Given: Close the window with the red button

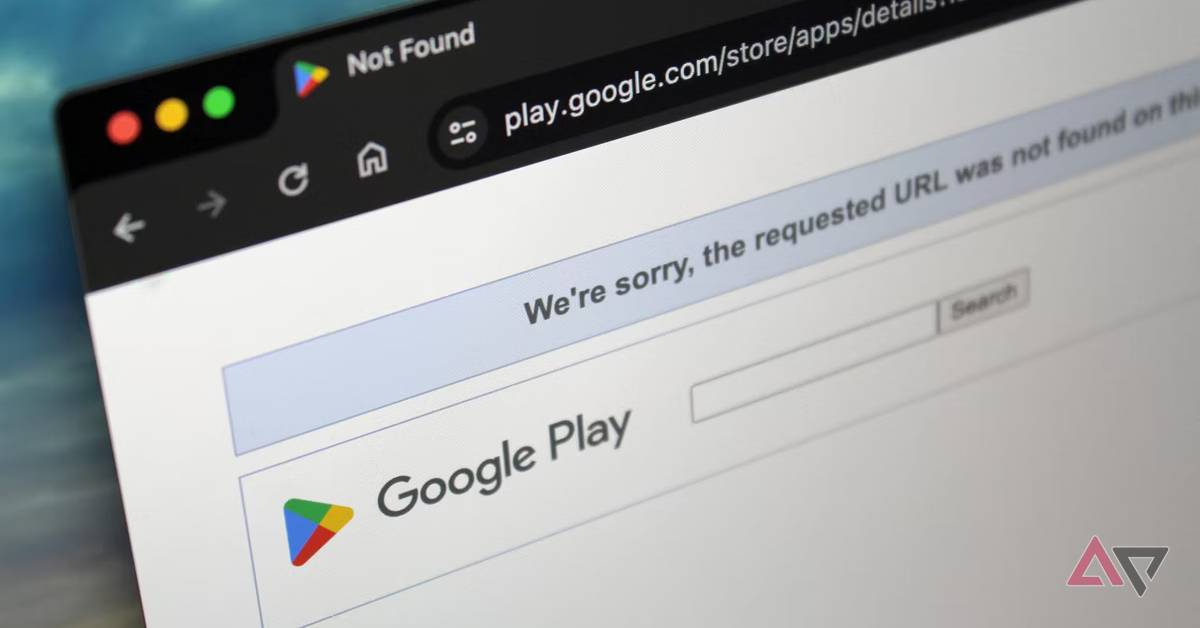Looking at the screenshot, I should click(124, 128).
